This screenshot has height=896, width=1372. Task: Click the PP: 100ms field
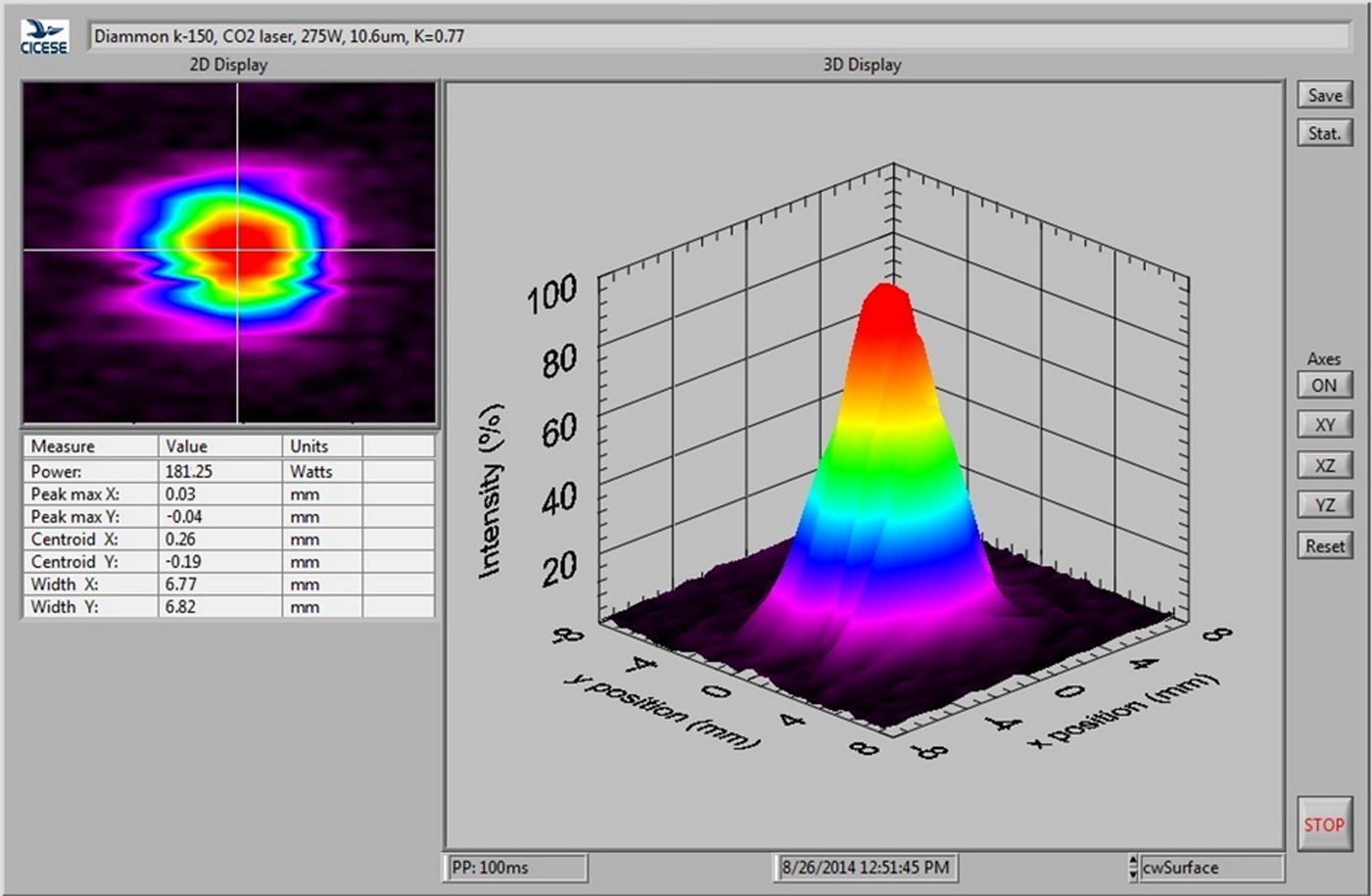tap(516, 868)
